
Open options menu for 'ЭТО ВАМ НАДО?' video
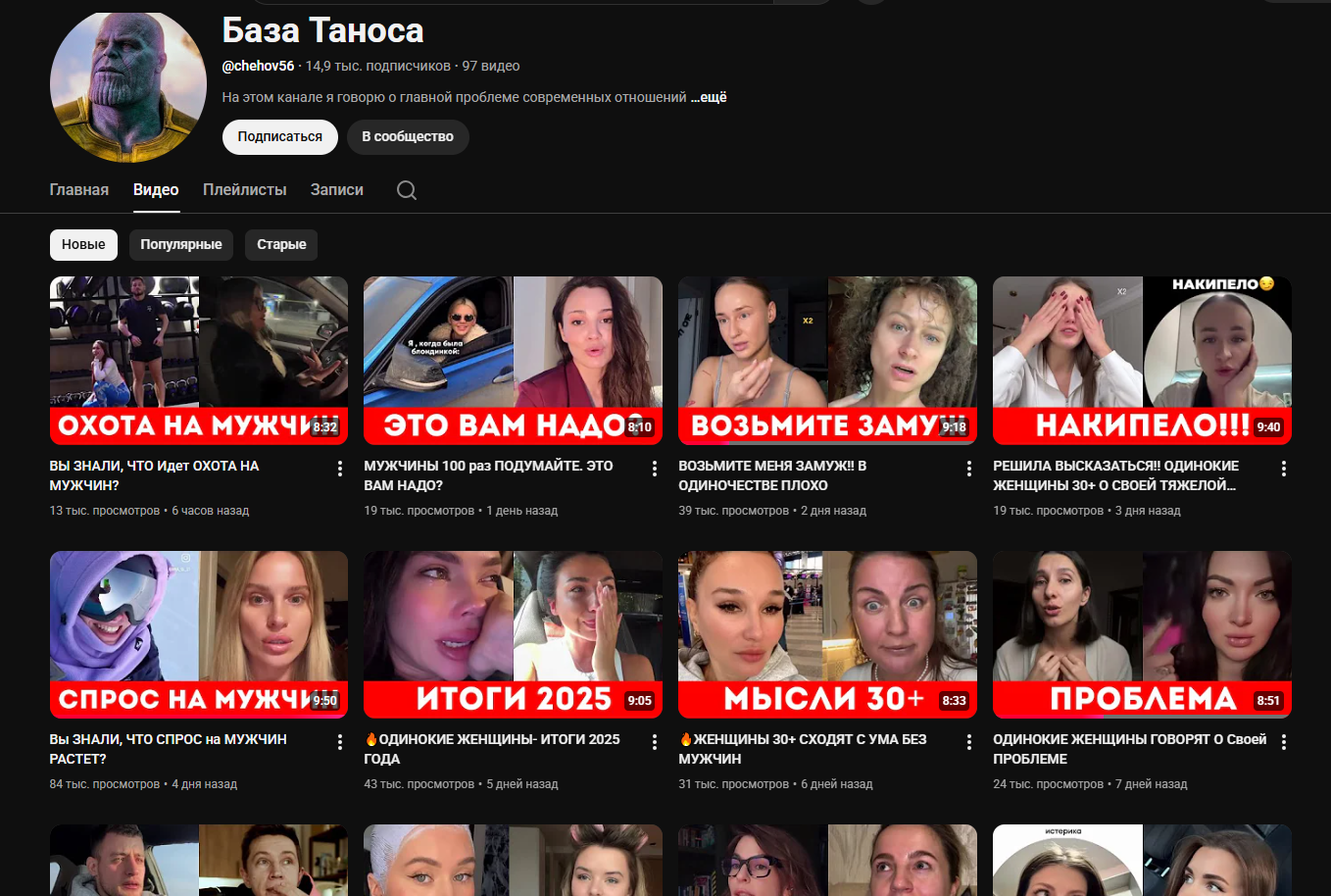point(655,469)
